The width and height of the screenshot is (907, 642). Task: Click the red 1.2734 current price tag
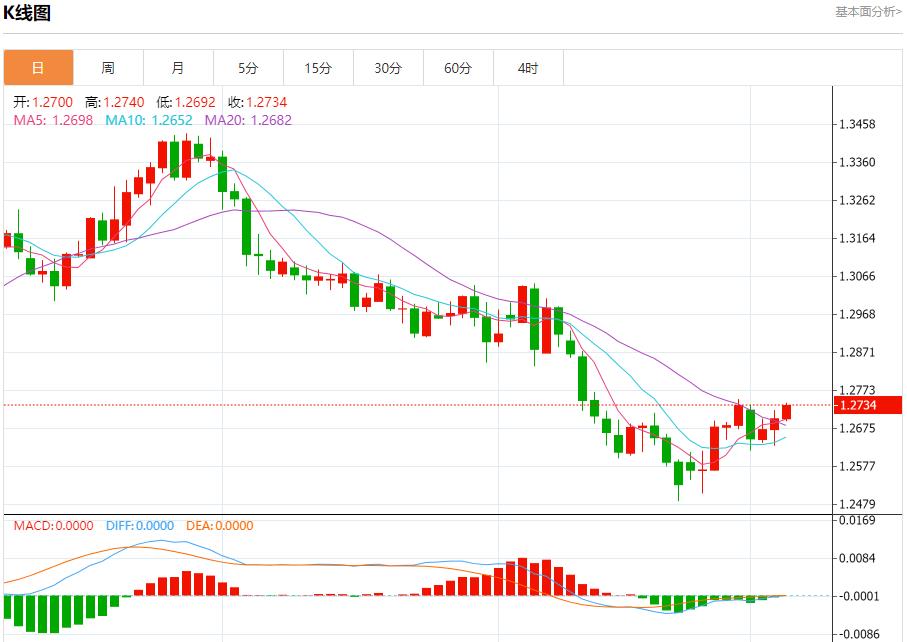click(x=868, y=405)
